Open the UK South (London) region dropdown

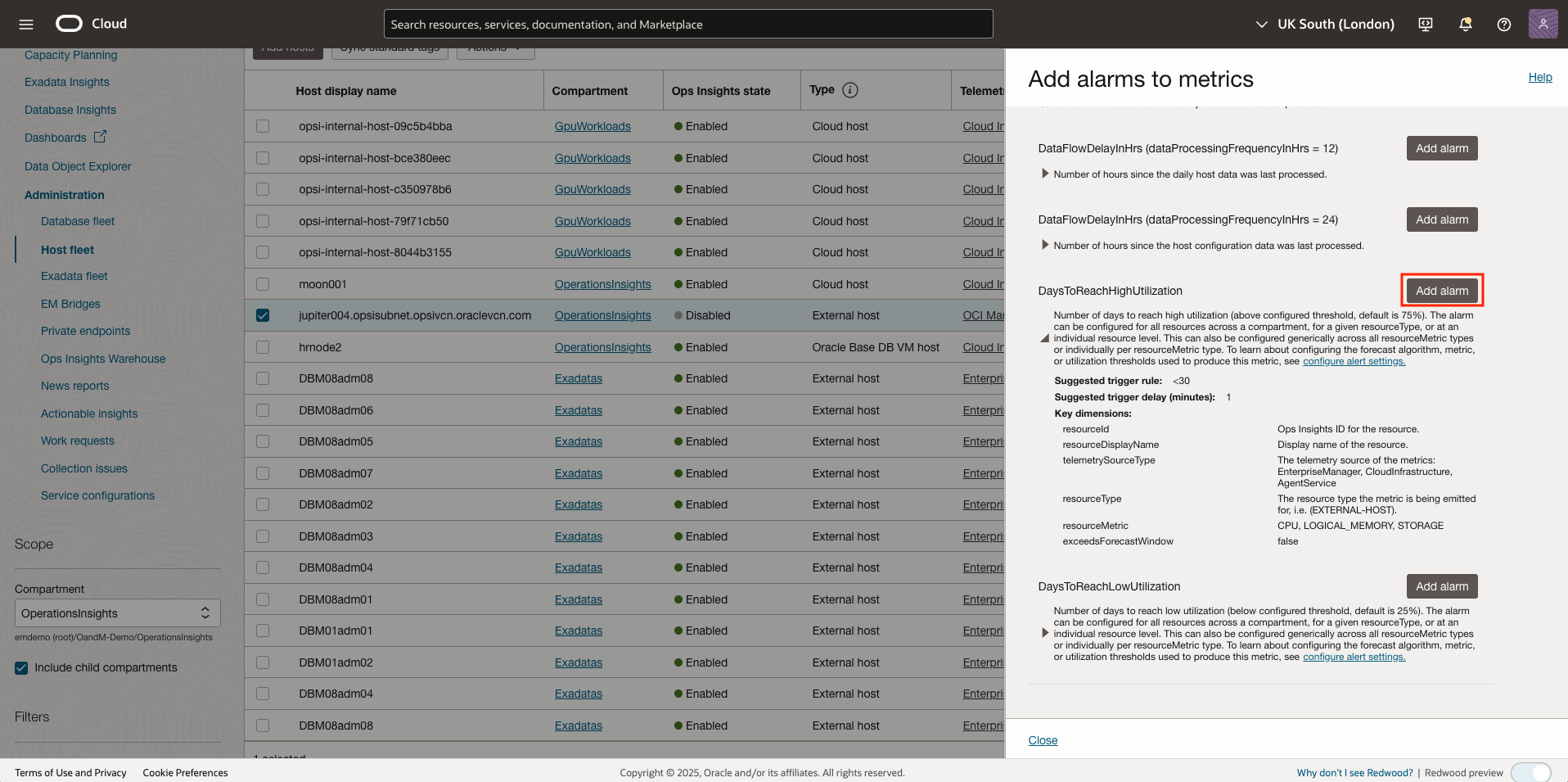tap(1325, 25)
